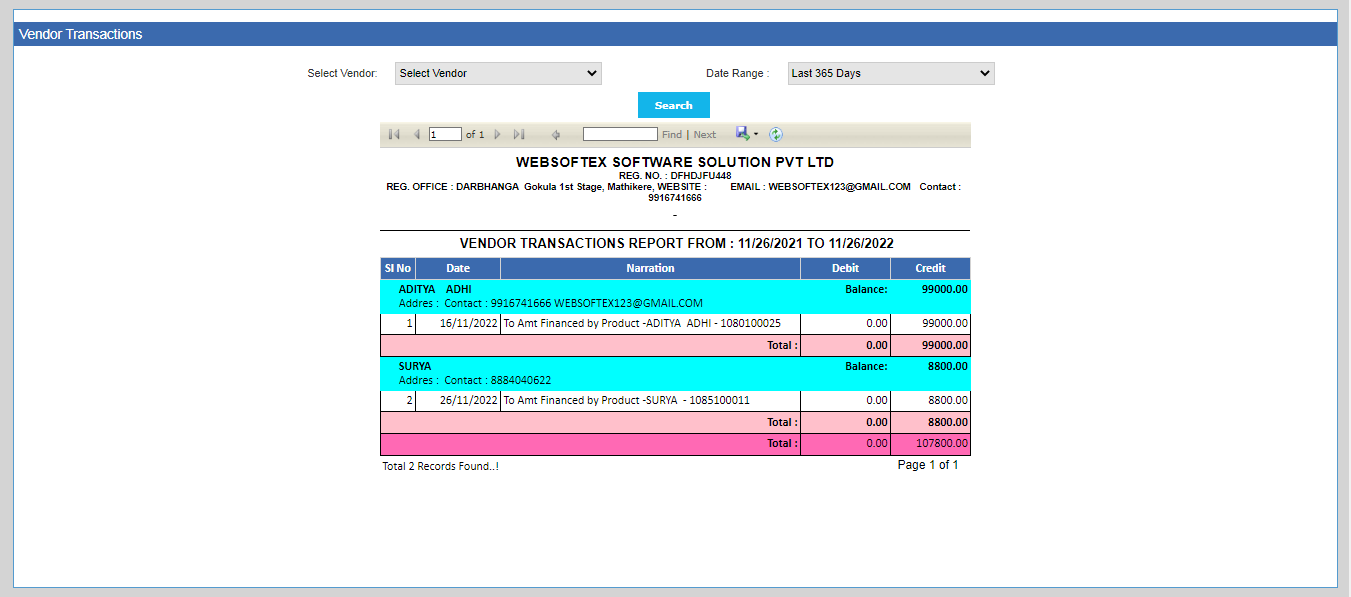1351x597 pixels.
Task: Click the Total 2 Records Found text
Action: pyautogui.click(x=440, y=467)
